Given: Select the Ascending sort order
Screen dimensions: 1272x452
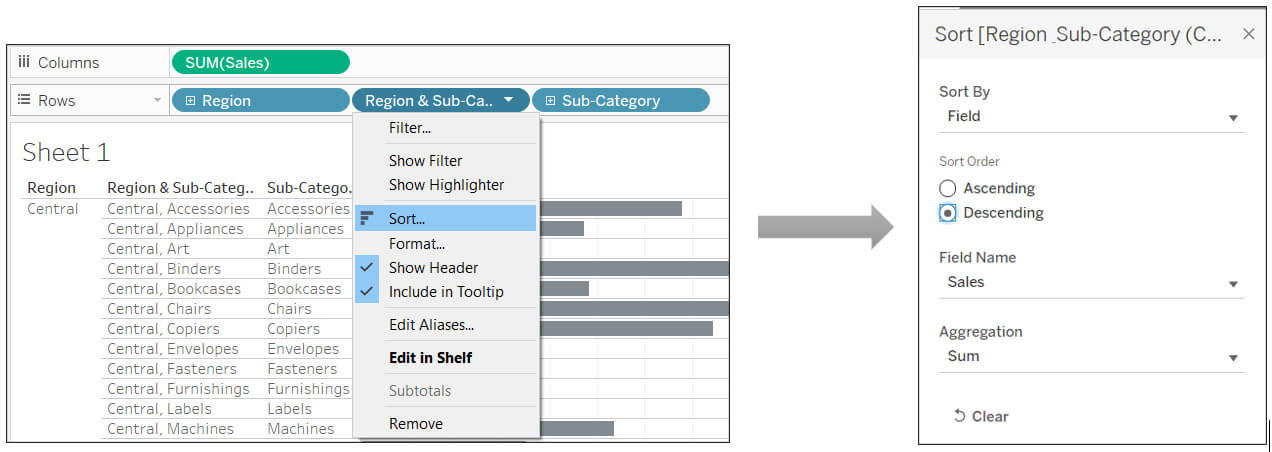Looking at the screenshot, I should (948, 188).
